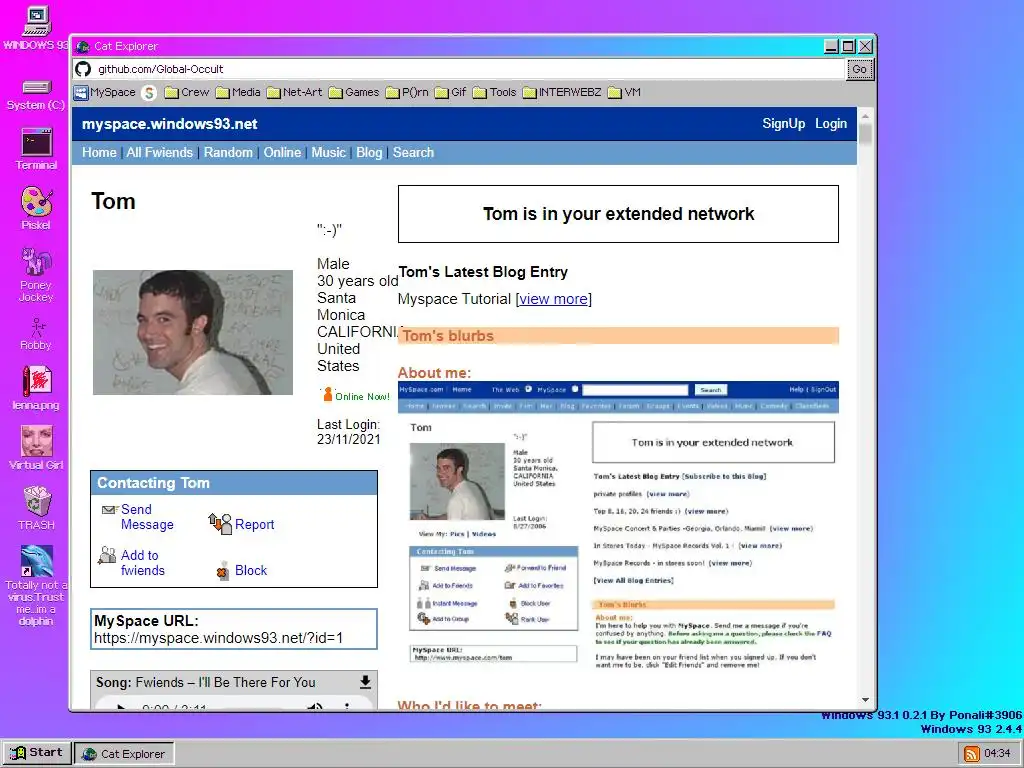This screenshot has height=768, width=1024.
Task: Download the song with the download icon
Action: coord(365,682)
